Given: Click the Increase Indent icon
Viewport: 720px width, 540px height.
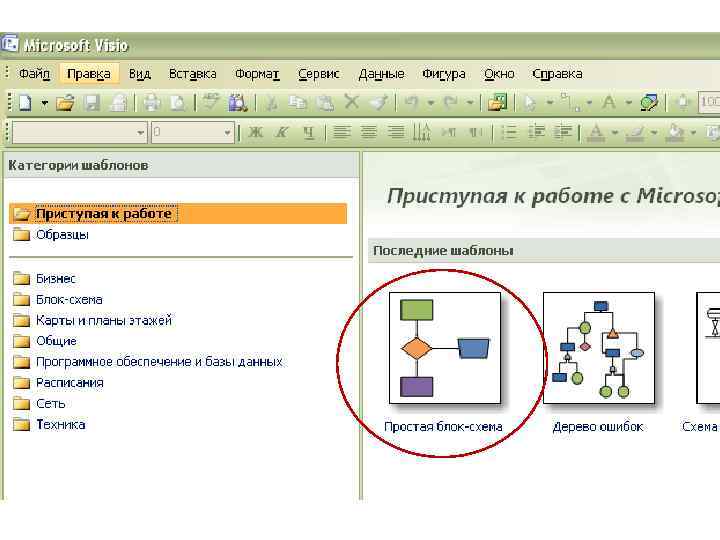Looking at the screenshot, I should (x=562, y=133).
